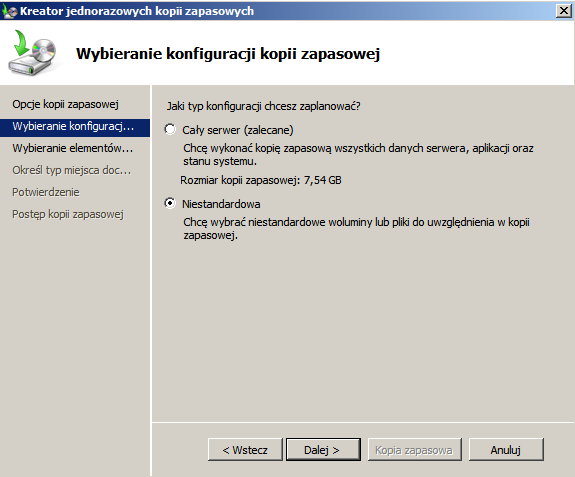
Task: Click the Niestandardowa option label
Action: [x=221, y=204]
